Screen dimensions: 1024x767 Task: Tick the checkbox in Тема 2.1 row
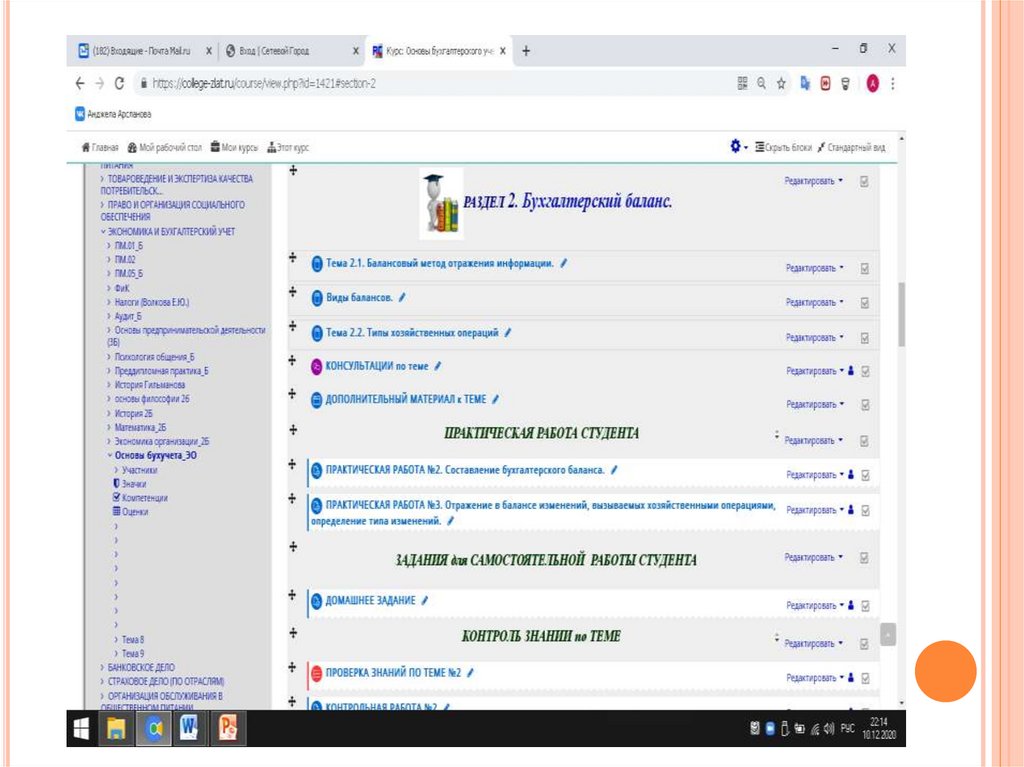(x=865, y=269)
